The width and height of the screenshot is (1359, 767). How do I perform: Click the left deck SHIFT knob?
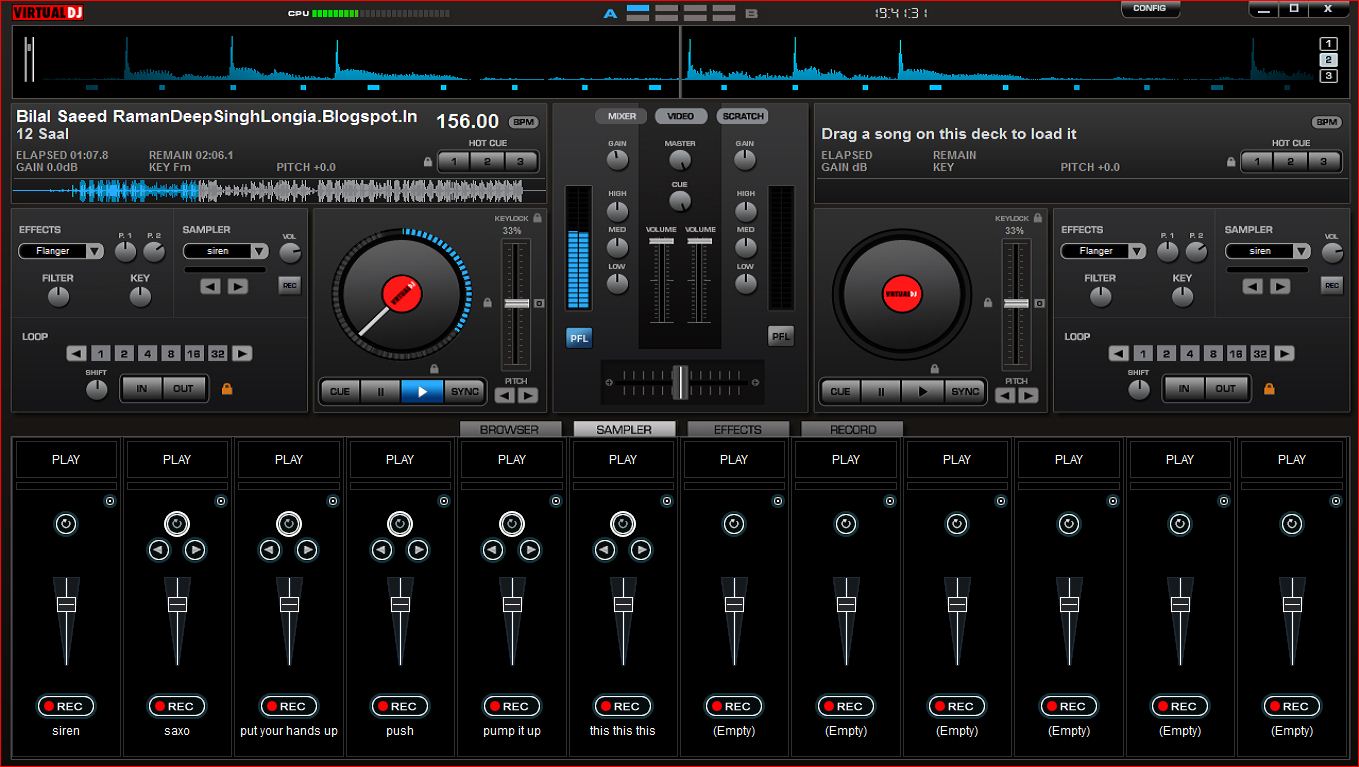click(x=97, y=389)
